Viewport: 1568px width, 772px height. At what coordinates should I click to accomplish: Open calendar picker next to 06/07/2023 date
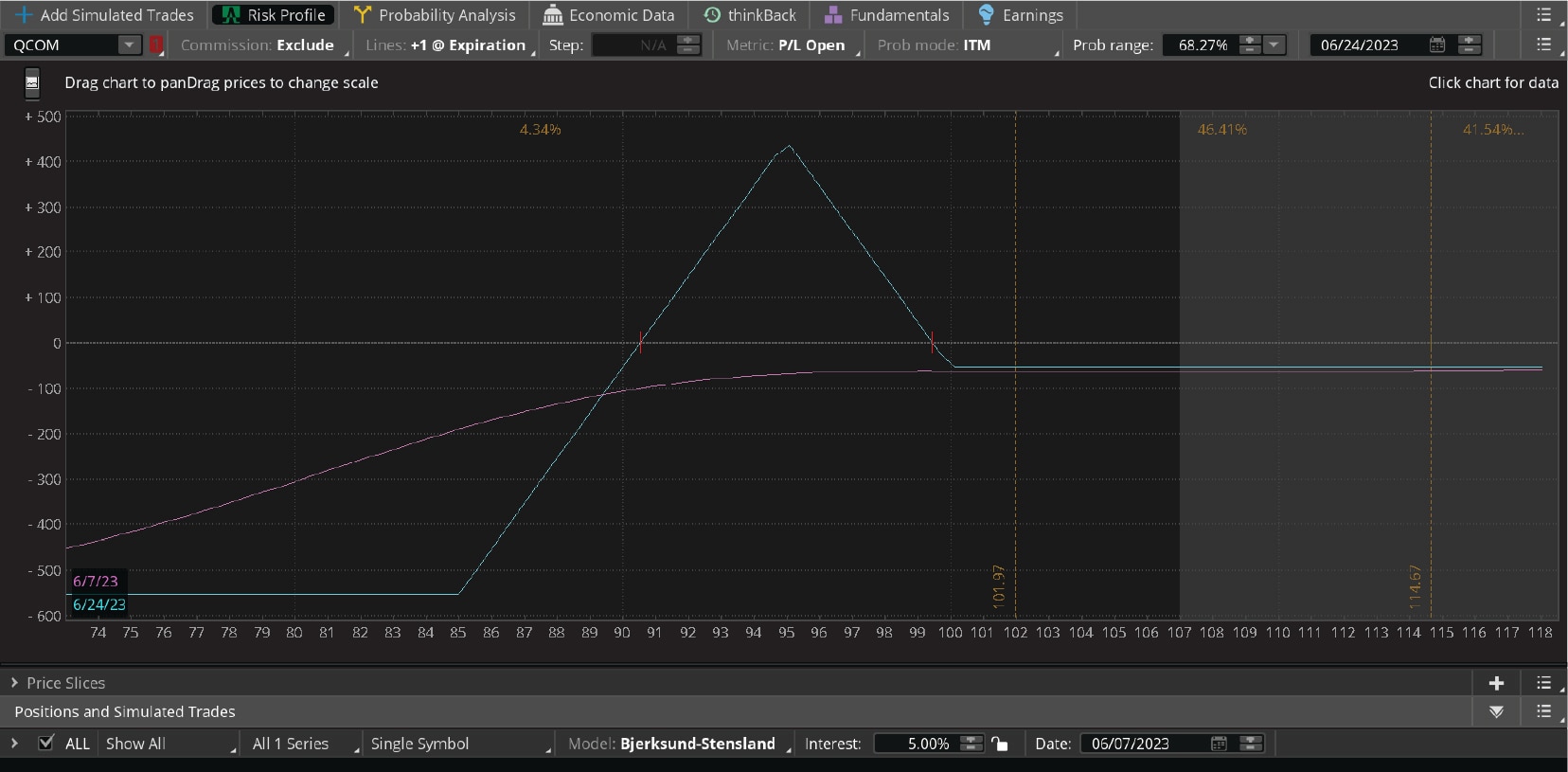(x=1219, y=744)
